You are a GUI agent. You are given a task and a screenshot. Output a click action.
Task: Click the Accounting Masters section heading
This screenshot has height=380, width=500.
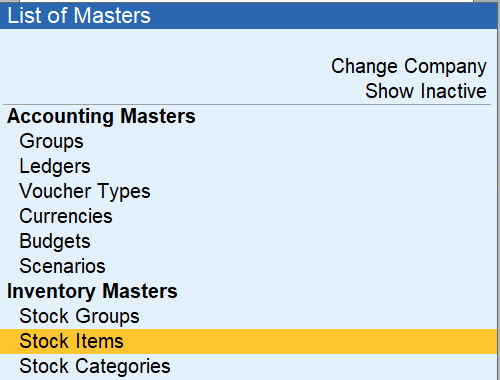tap(101, 116)
